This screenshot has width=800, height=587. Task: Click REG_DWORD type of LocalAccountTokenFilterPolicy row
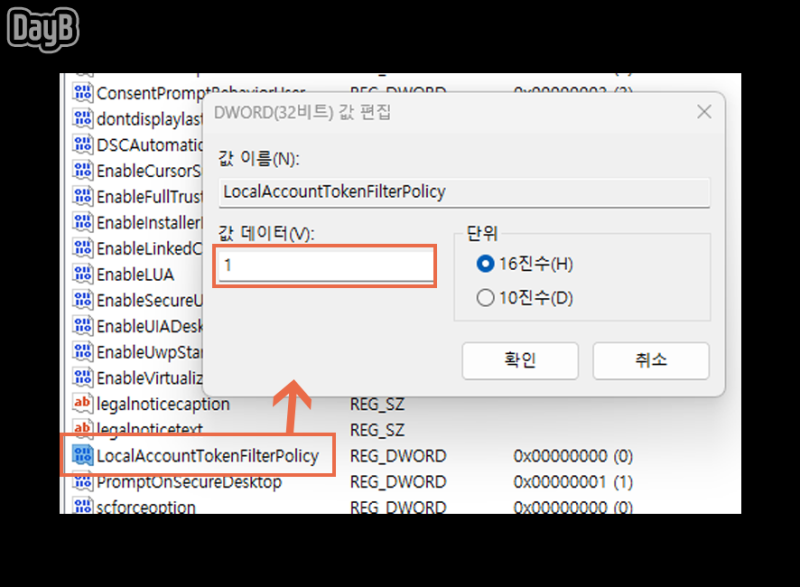click(398, 456)
